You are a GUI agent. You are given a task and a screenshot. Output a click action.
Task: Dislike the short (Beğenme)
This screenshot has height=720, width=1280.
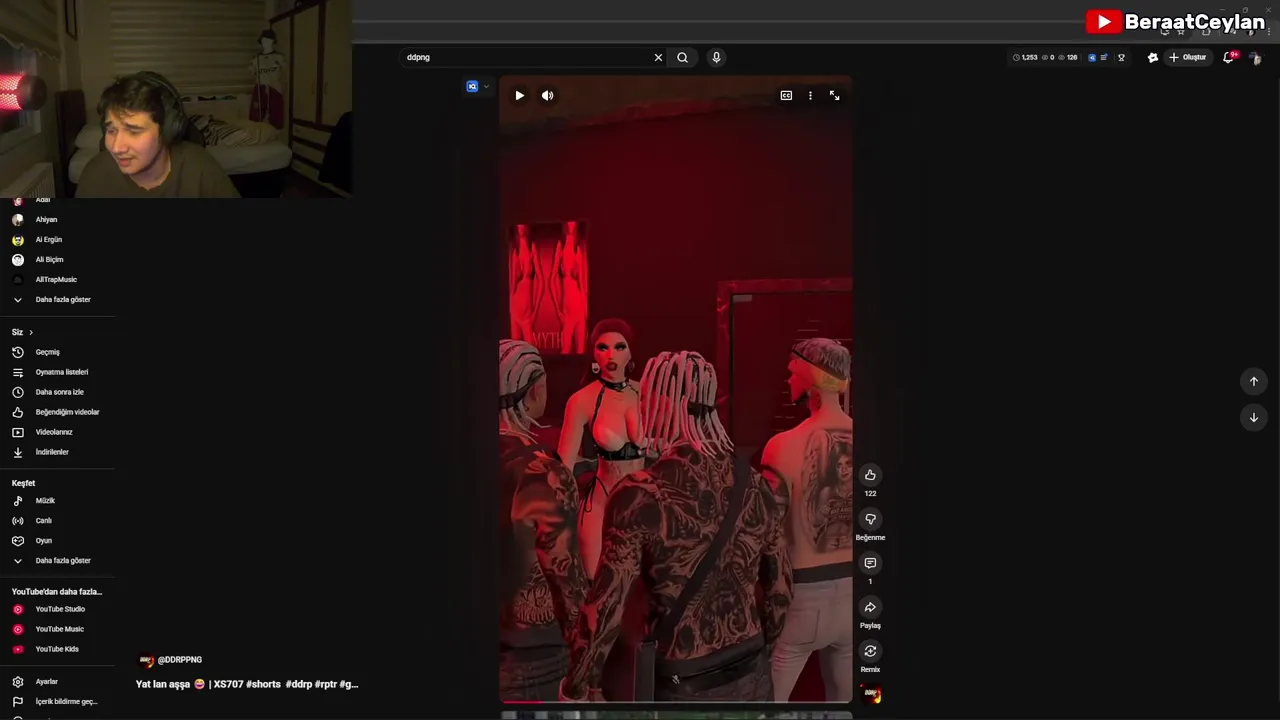click(870, 519)
